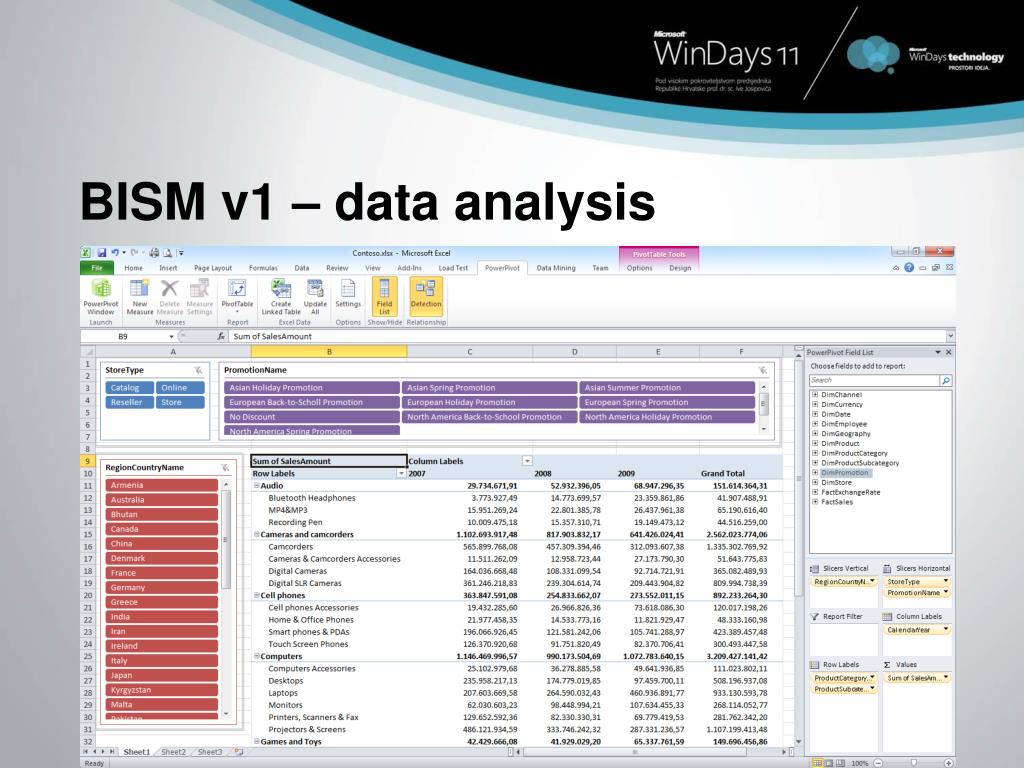Viewport: 1024px width, 768px height.
Task: Click the Undo icon in quick access toolbar
Action: (x=115, y=253)
